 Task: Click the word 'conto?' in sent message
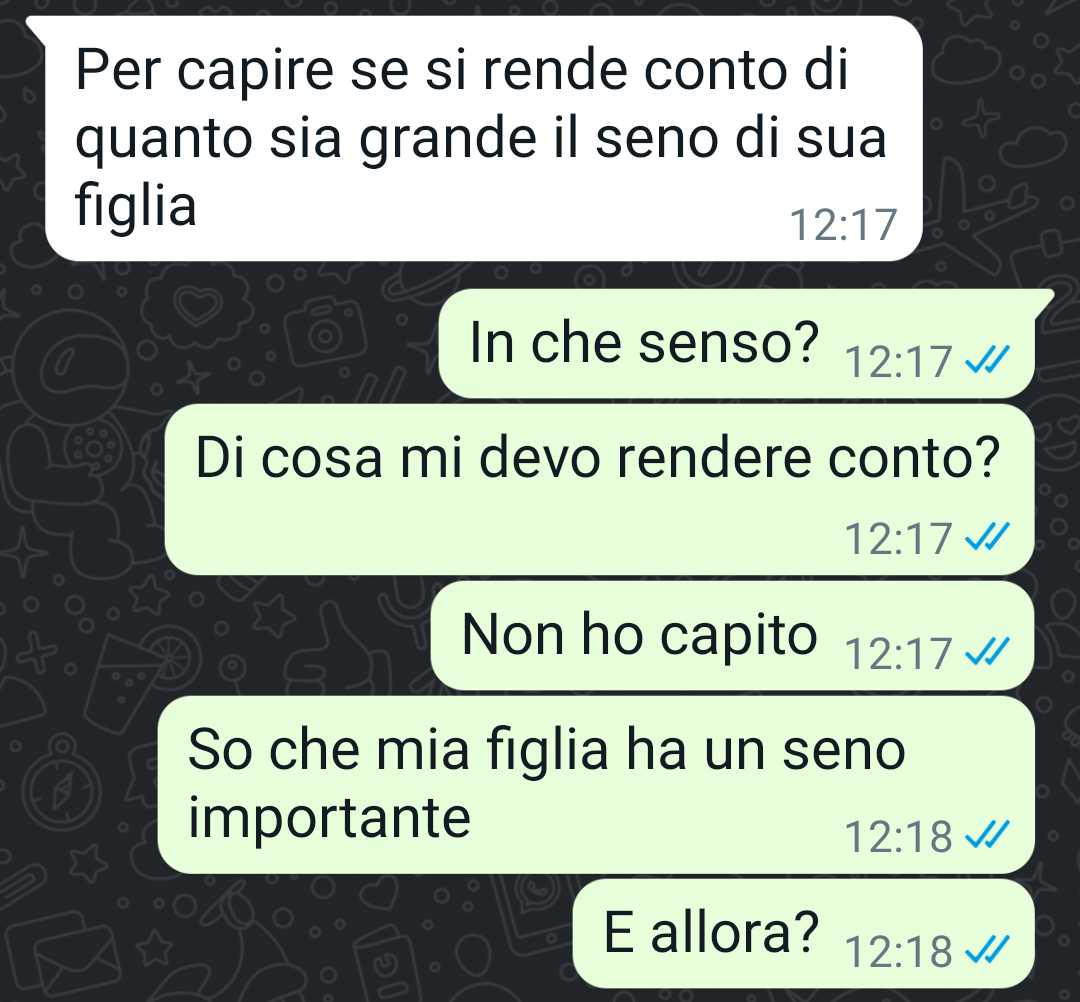pos(913,457)
